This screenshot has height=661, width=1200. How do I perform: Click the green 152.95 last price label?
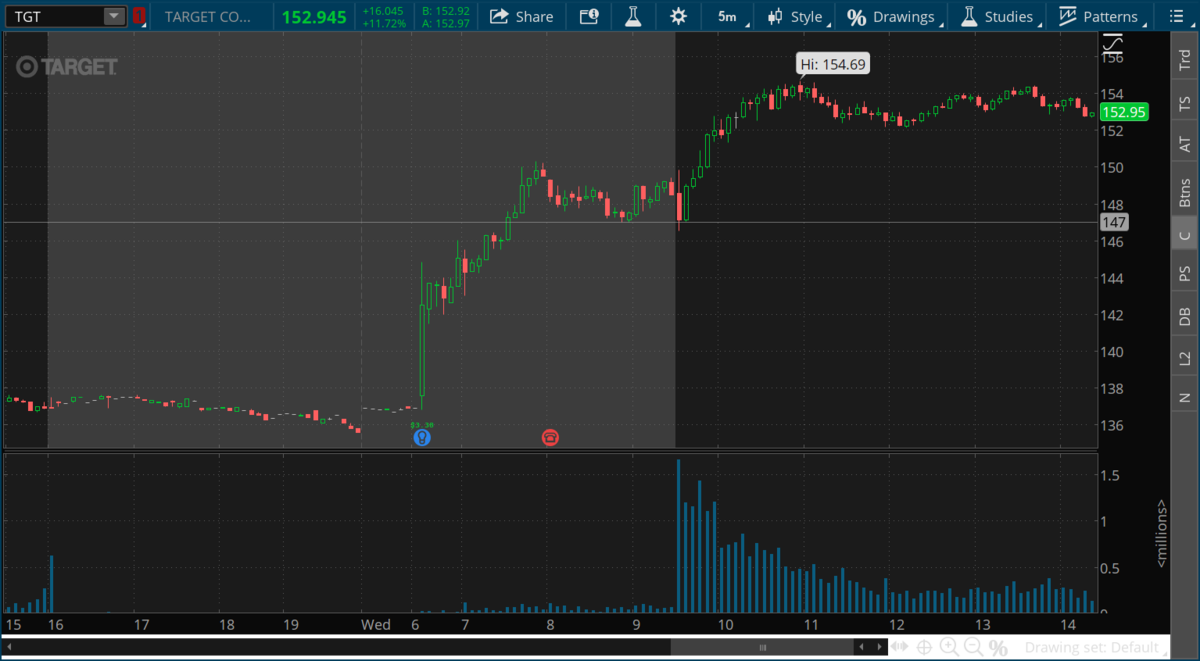click(x=1124, y=112)
